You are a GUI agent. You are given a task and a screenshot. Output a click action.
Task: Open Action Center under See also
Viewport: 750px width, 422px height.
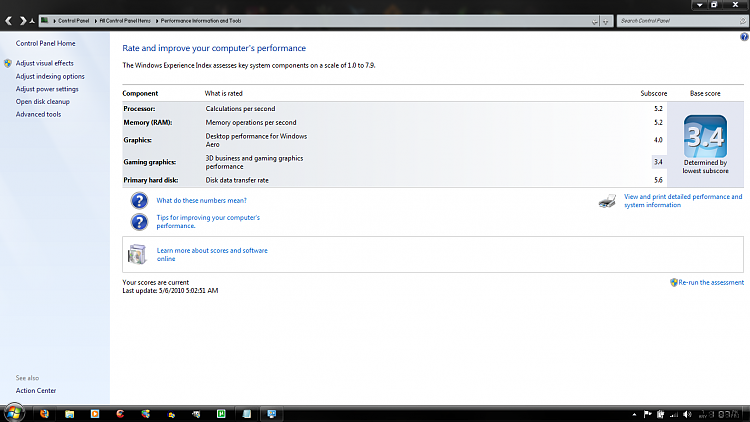36,390
